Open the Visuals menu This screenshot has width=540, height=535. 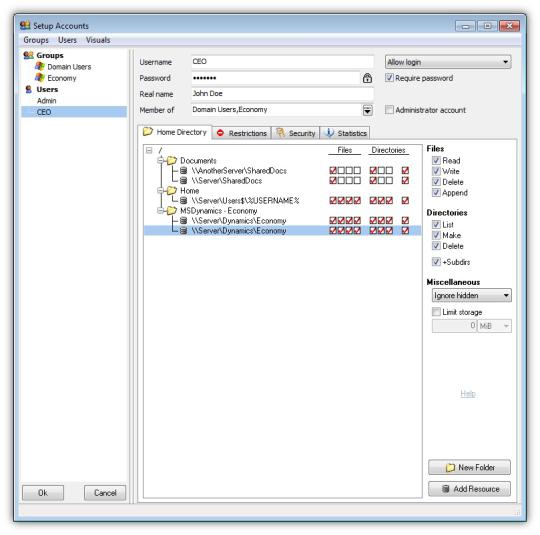98,40
